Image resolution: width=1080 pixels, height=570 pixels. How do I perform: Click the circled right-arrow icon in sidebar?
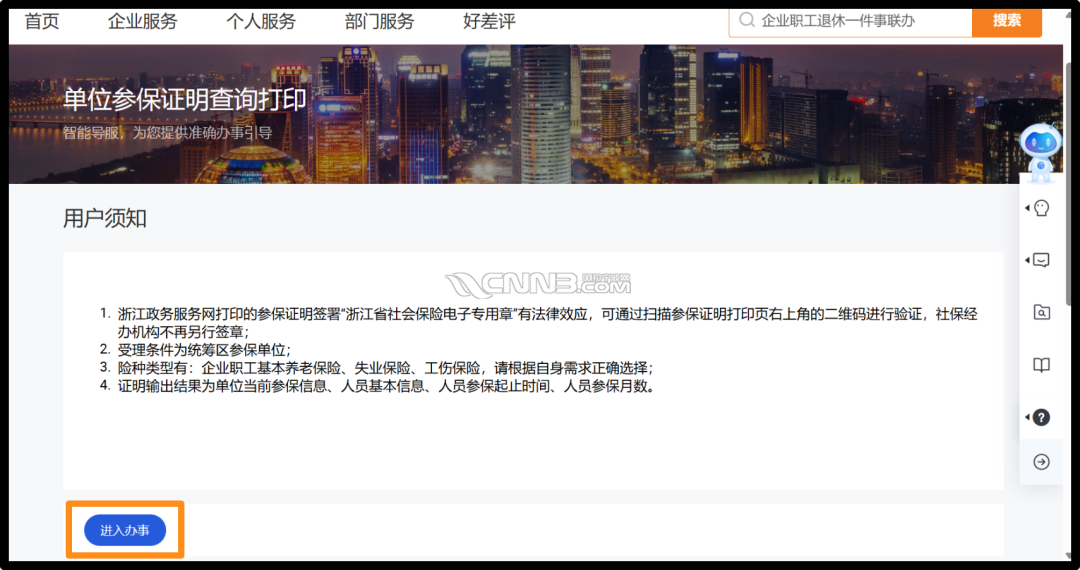(x=1042, y=461)
